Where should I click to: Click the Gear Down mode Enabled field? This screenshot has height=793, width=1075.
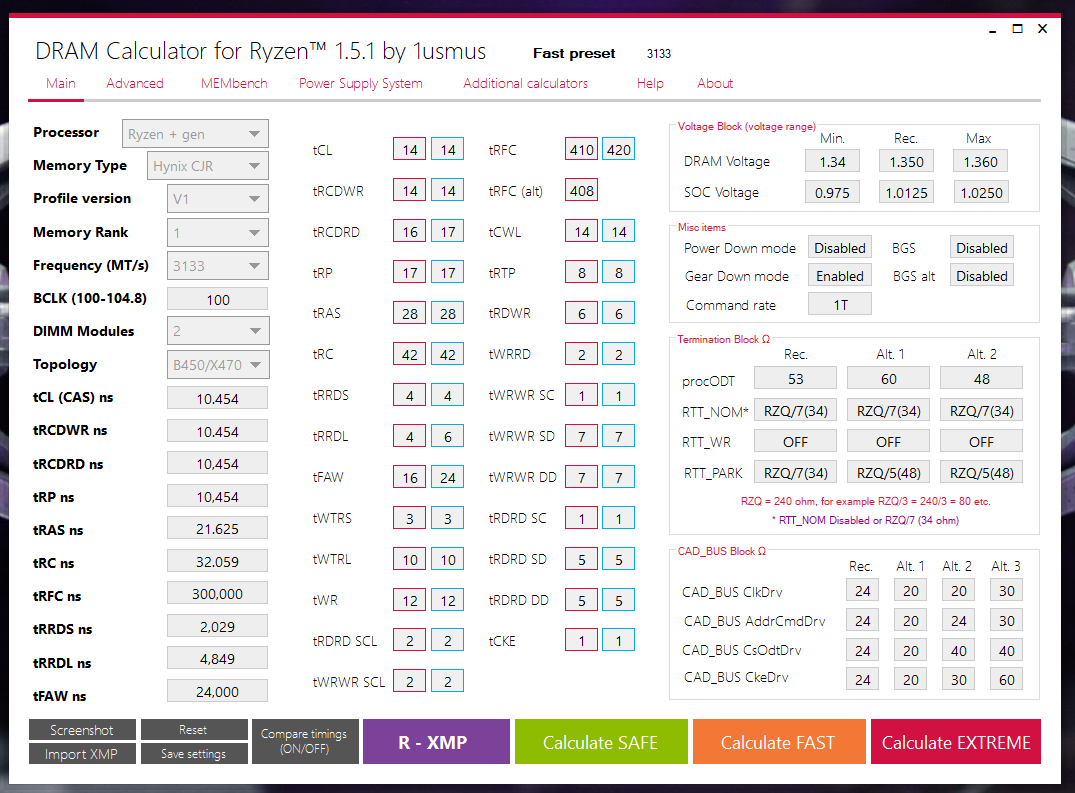click(840, 276)
